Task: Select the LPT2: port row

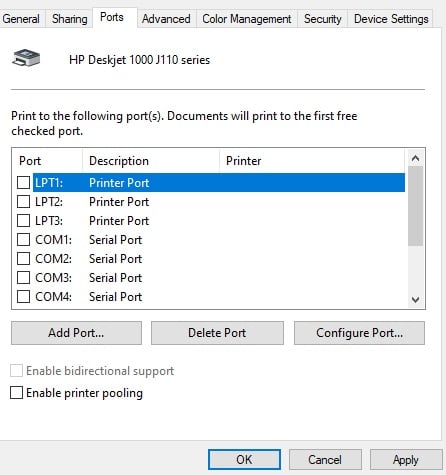Action: coord(210,201)
